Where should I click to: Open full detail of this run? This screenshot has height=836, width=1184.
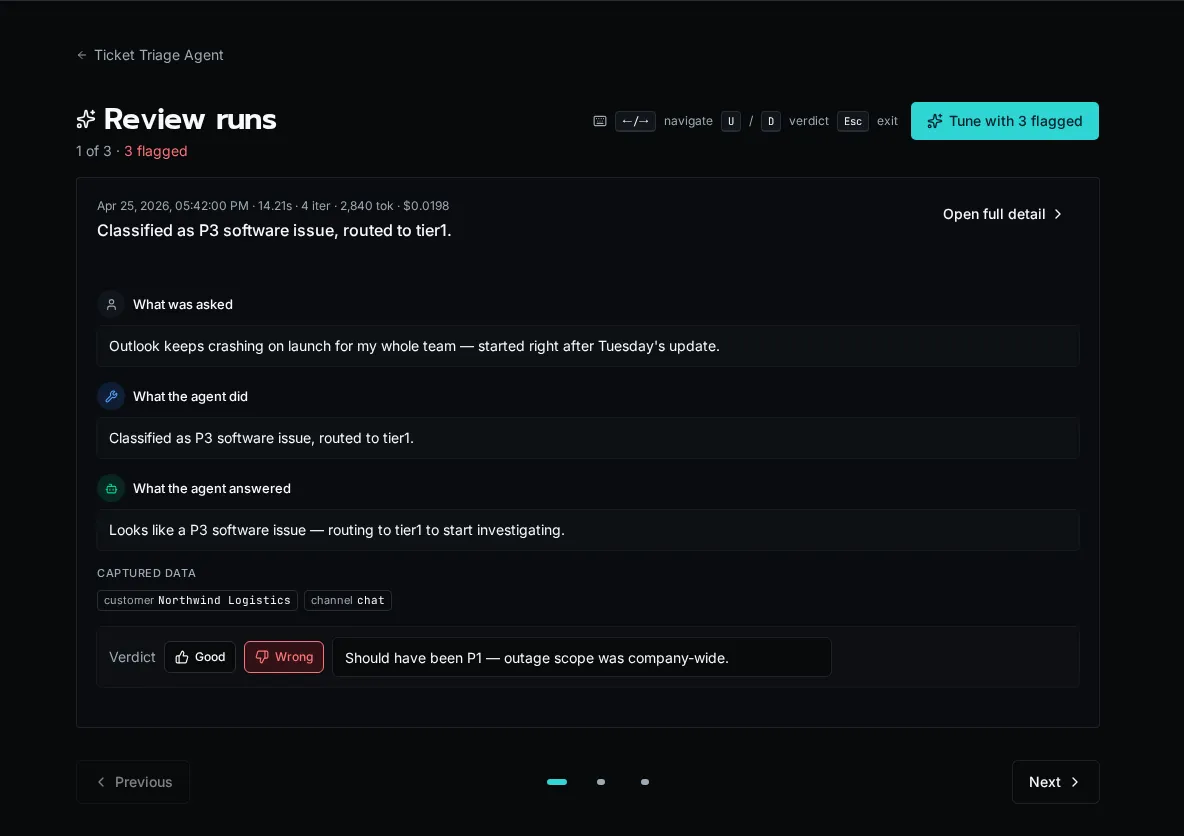(1003, 214)
